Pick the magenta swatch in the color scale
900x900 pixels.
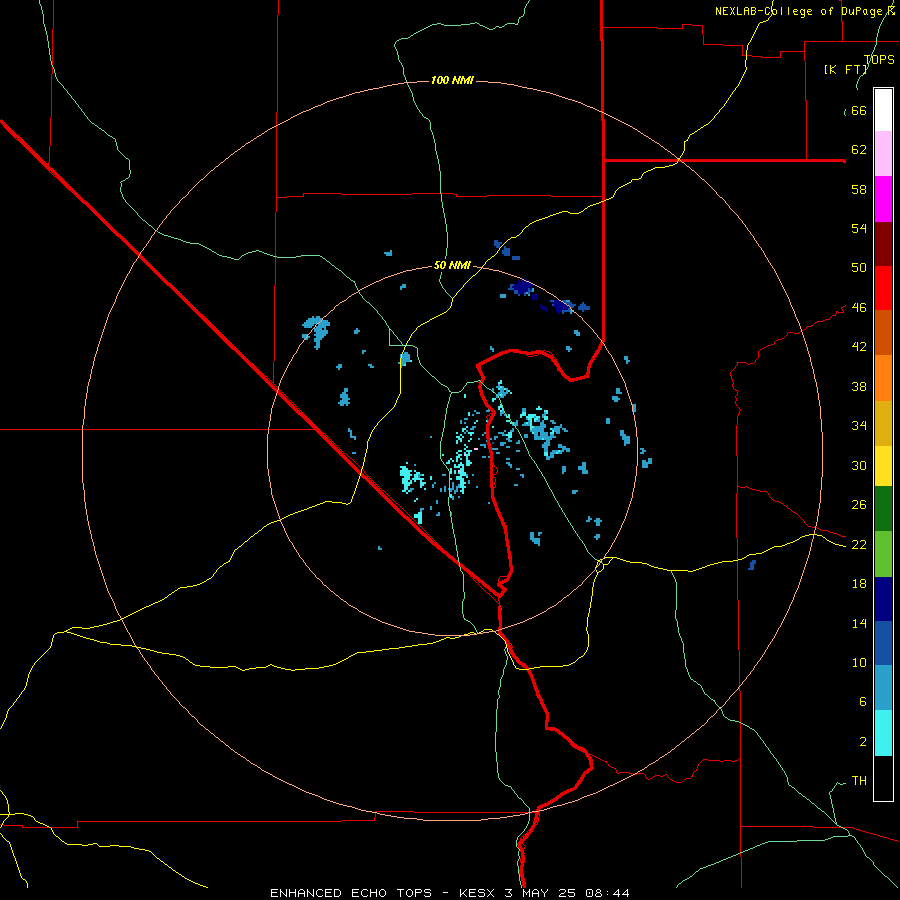tap(883, 199)
